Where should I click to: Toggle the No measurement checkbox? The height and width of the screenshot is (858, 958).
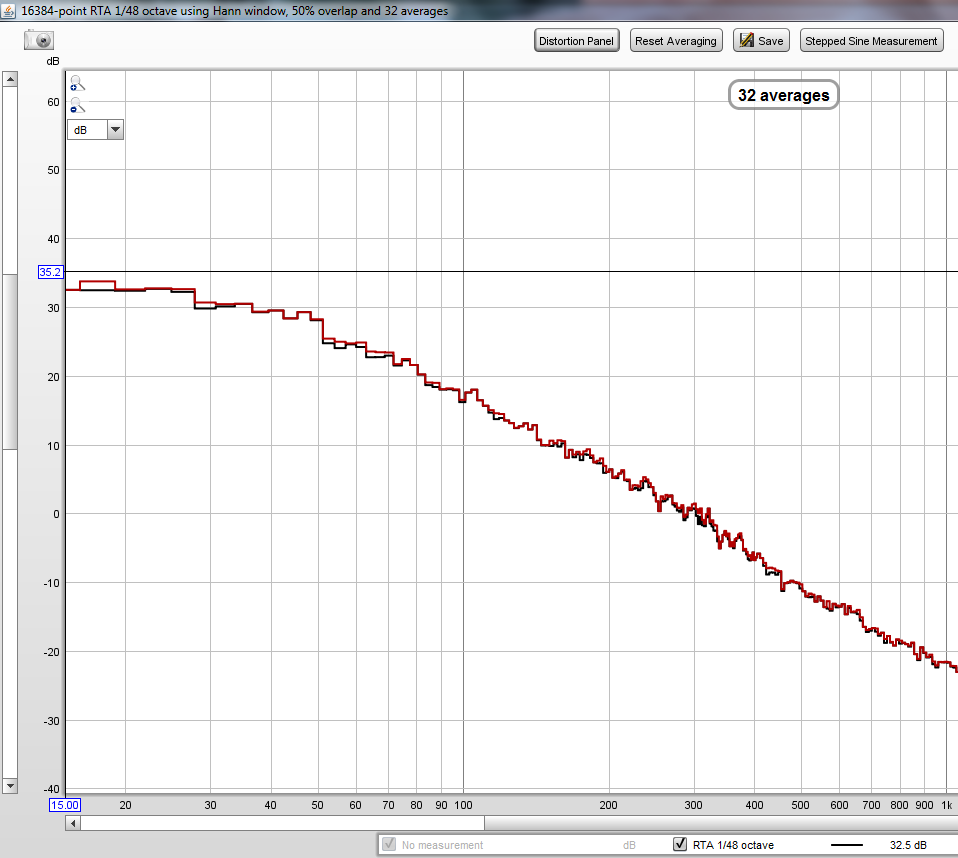(389, 844)
